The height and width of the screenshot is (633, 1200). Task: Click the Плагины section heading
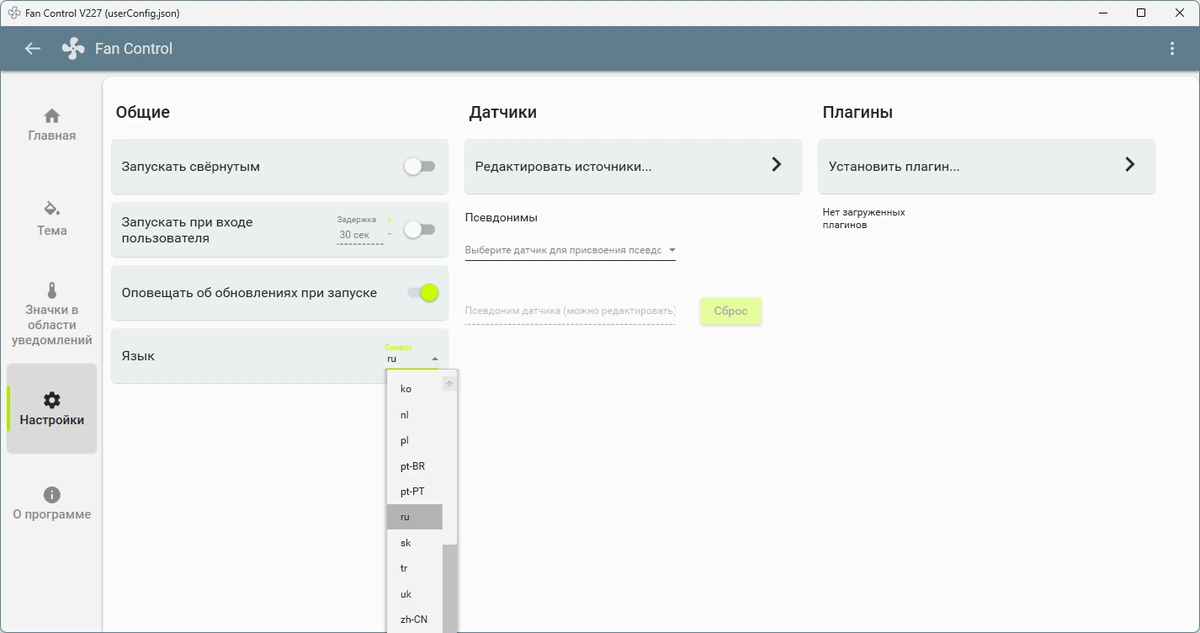tap(858, 112)
